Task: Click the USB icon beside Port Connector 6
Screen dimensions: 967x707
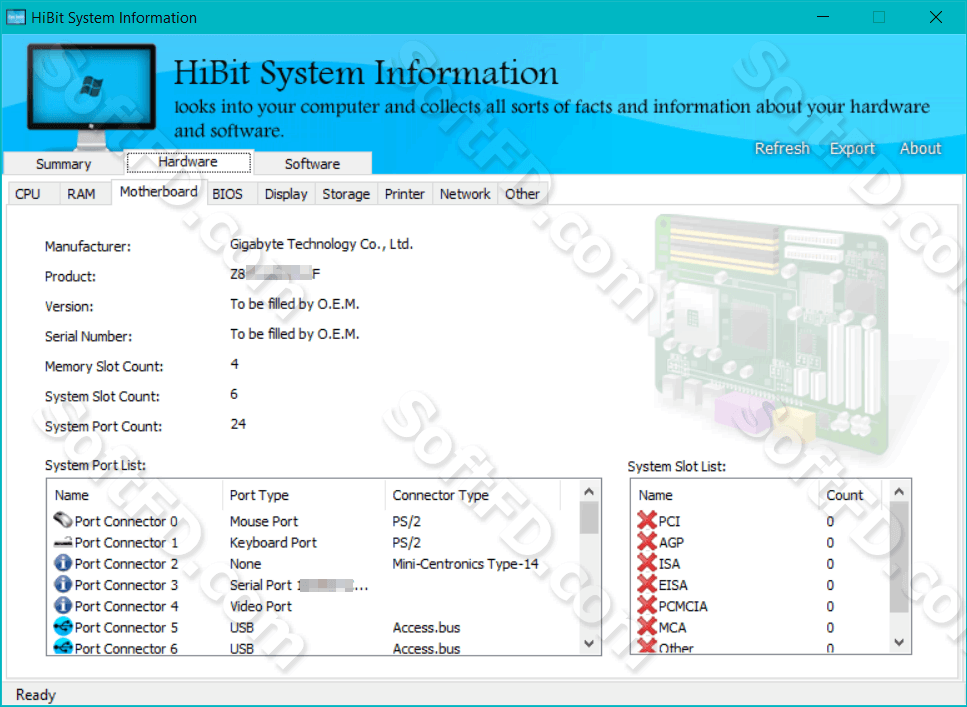Action: click(x=63, y=647)
